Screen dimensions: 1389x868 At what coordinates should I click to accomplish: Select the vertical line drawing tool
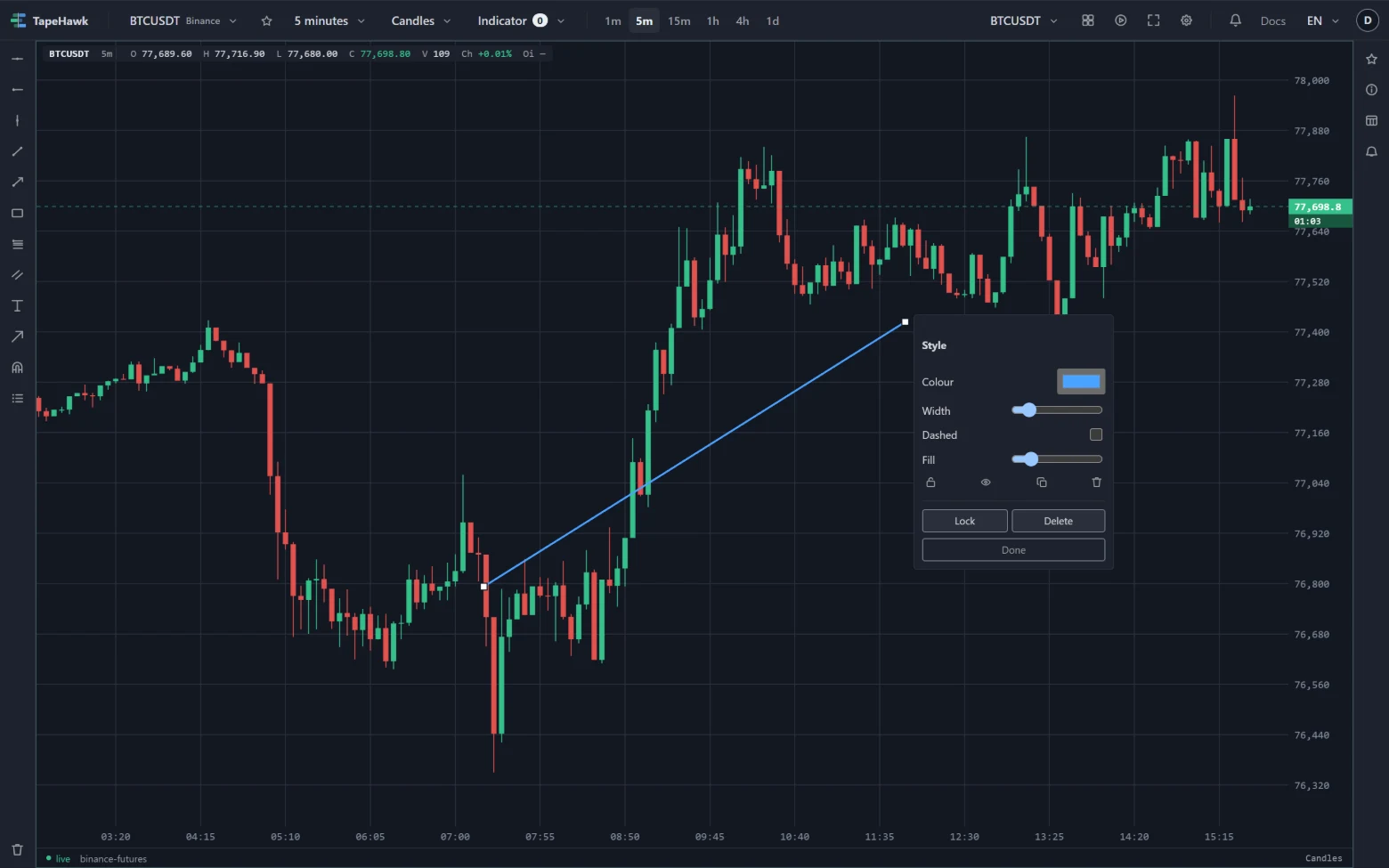pyautogui.click(x=17, y=120)
